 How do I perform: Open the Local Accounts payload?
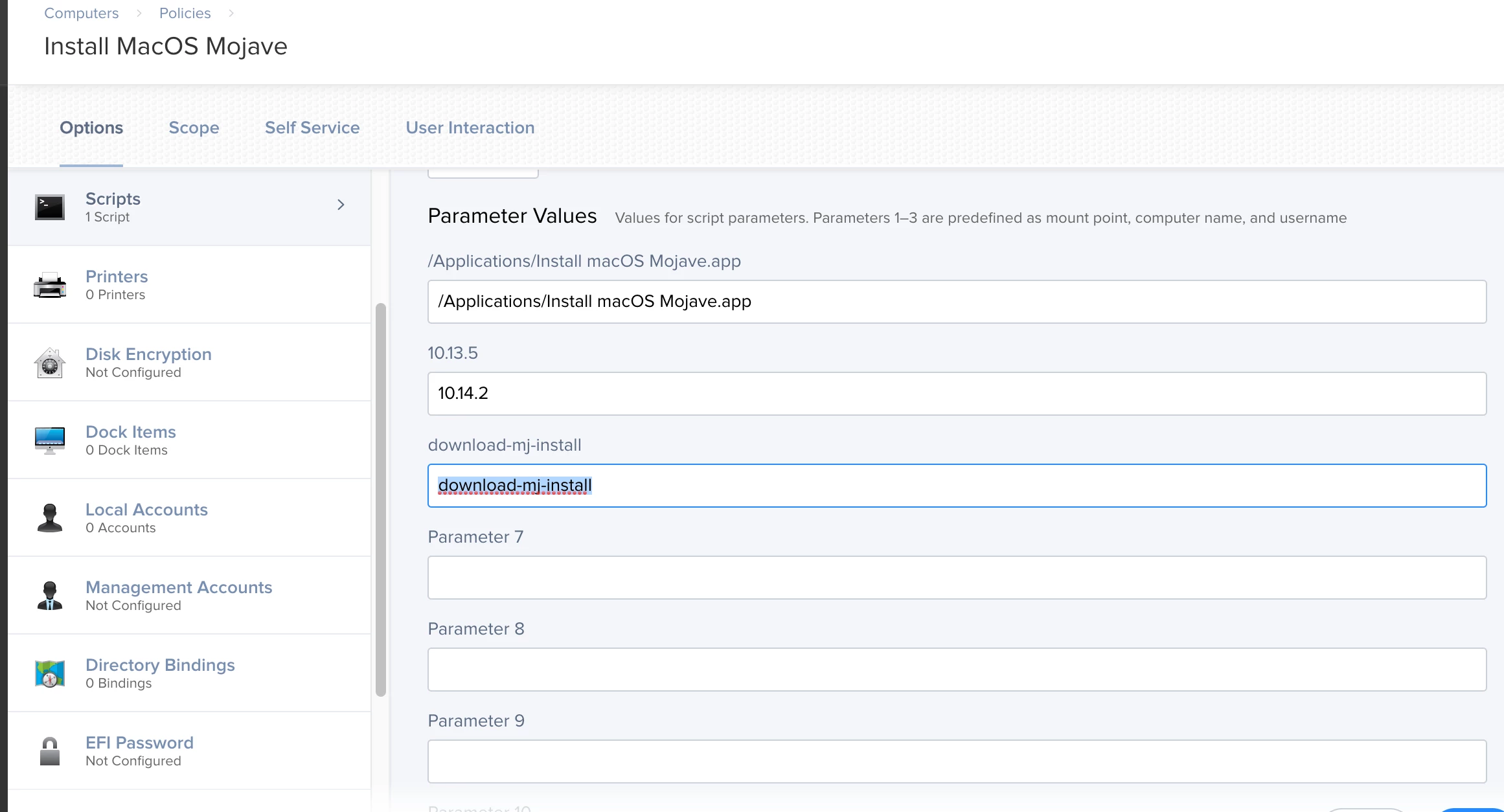tap(190, 518)
